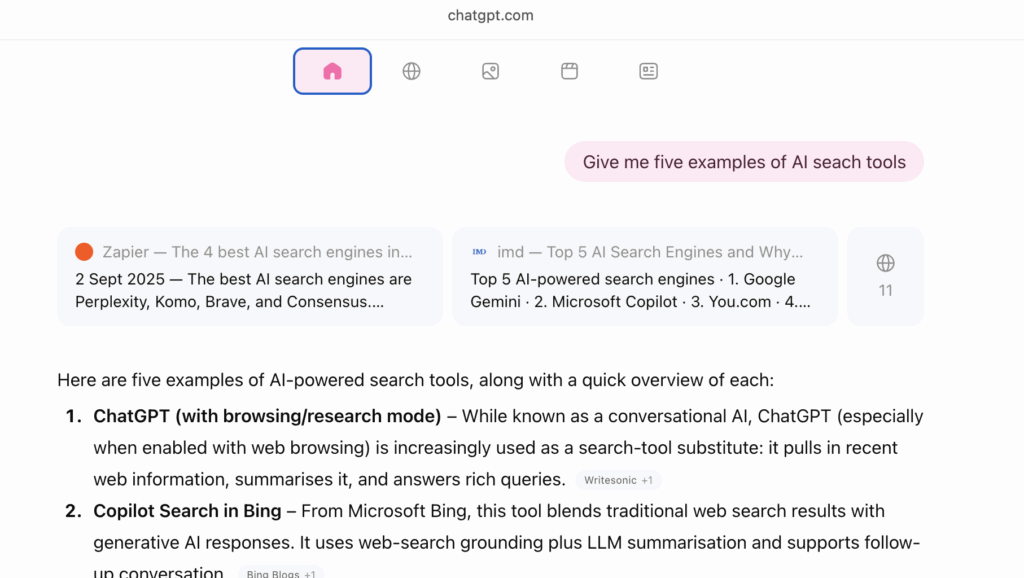Image resolution: width=1024 pixels, height=578 pixels.
Task: Switch to the globe web results tab
Action: [x=411, y=71]
